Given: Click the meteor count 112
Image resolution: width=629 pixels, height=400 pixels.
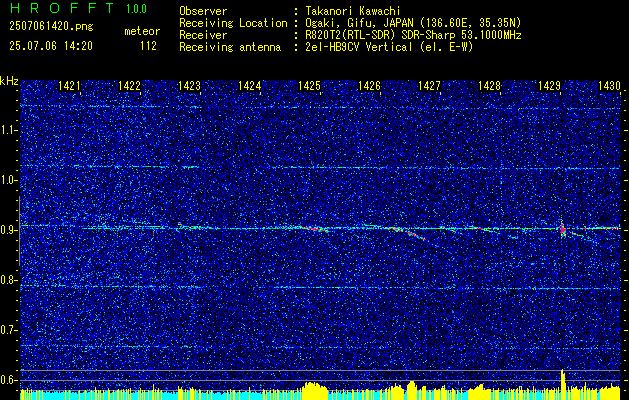Looking at the screenshot, I should pos(148,46).
